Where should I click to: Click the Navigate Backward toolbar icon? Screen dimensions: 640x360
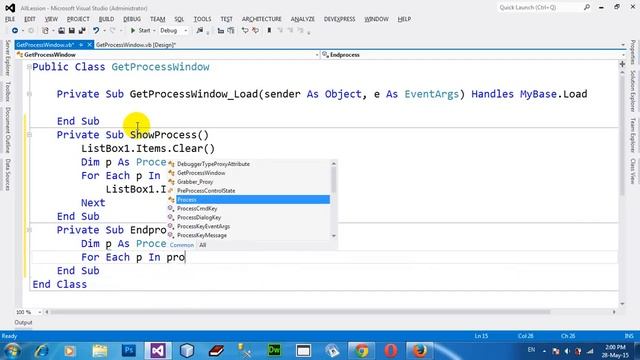point(15,31)
